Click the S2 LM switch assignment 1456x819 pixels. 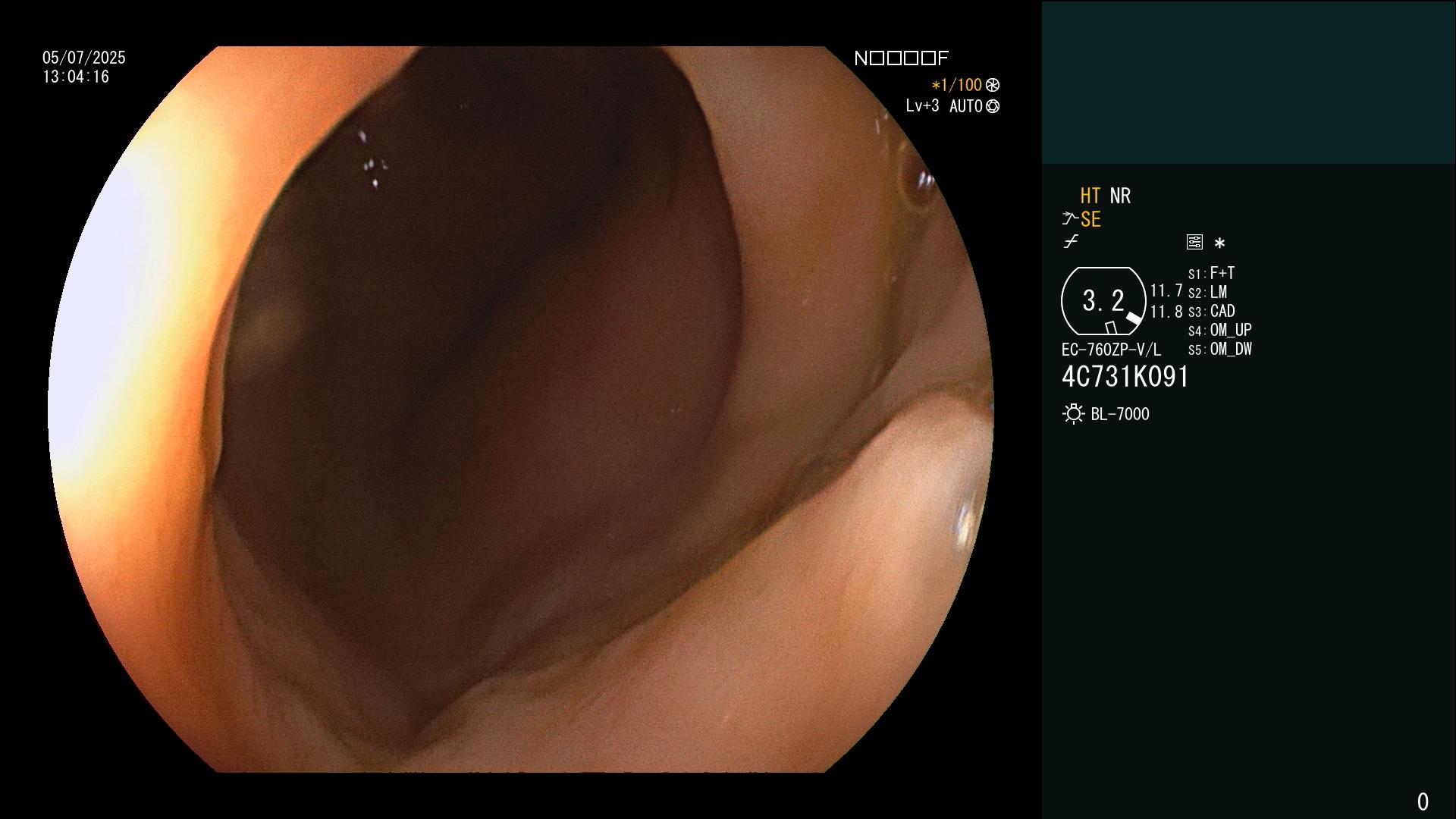[x=1207, y=292]
